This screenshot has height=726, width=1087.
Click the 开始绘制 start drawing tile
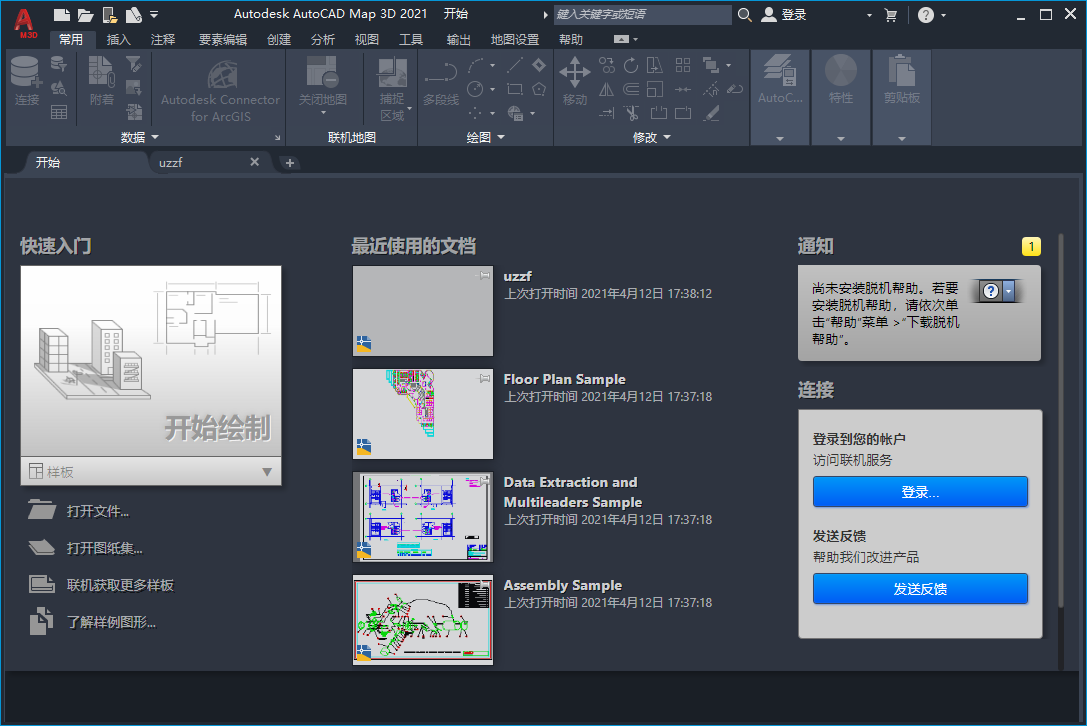pos(150,361)
